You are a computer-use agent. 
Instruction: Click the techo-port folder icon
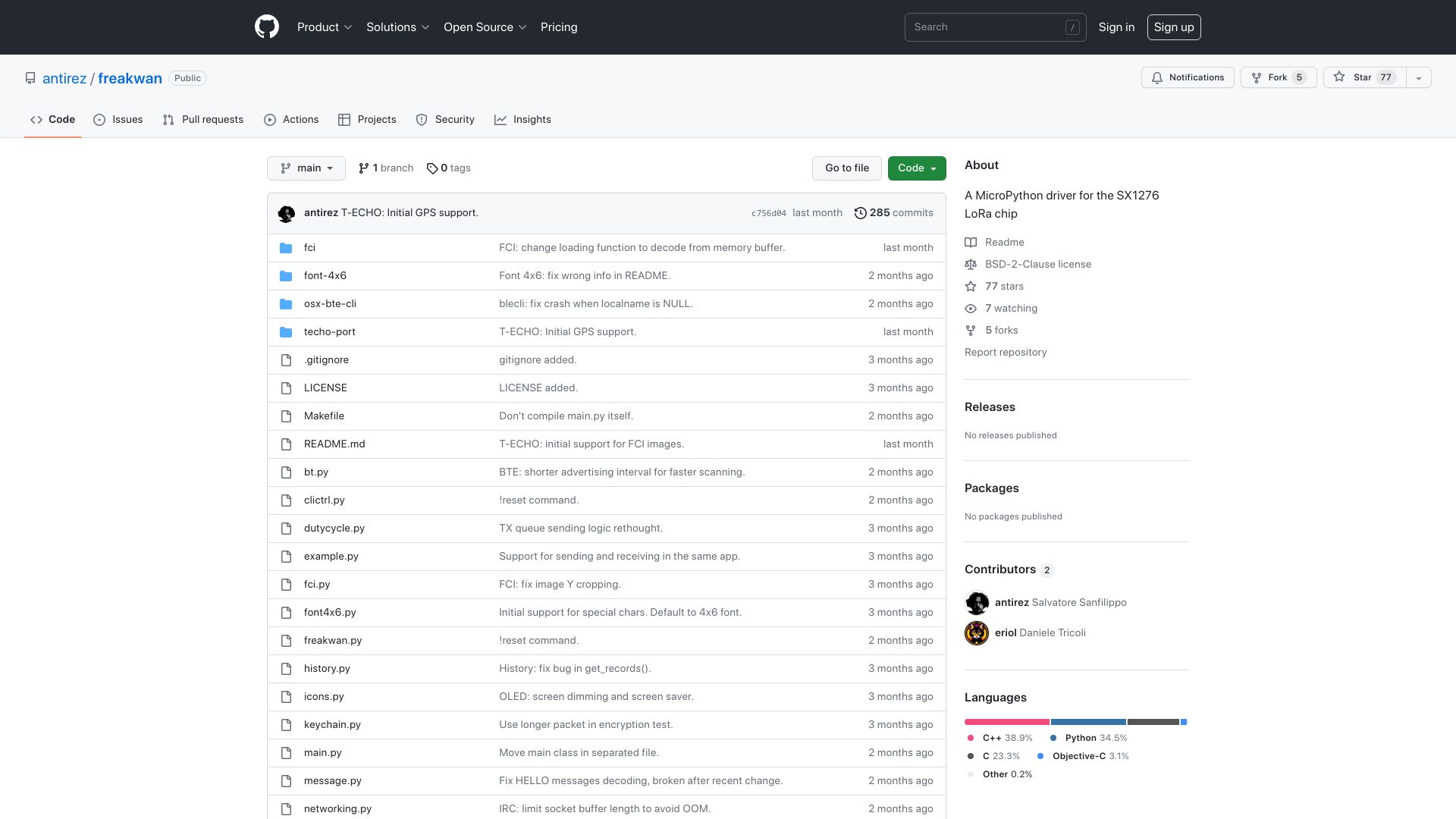tap(286, 332)
